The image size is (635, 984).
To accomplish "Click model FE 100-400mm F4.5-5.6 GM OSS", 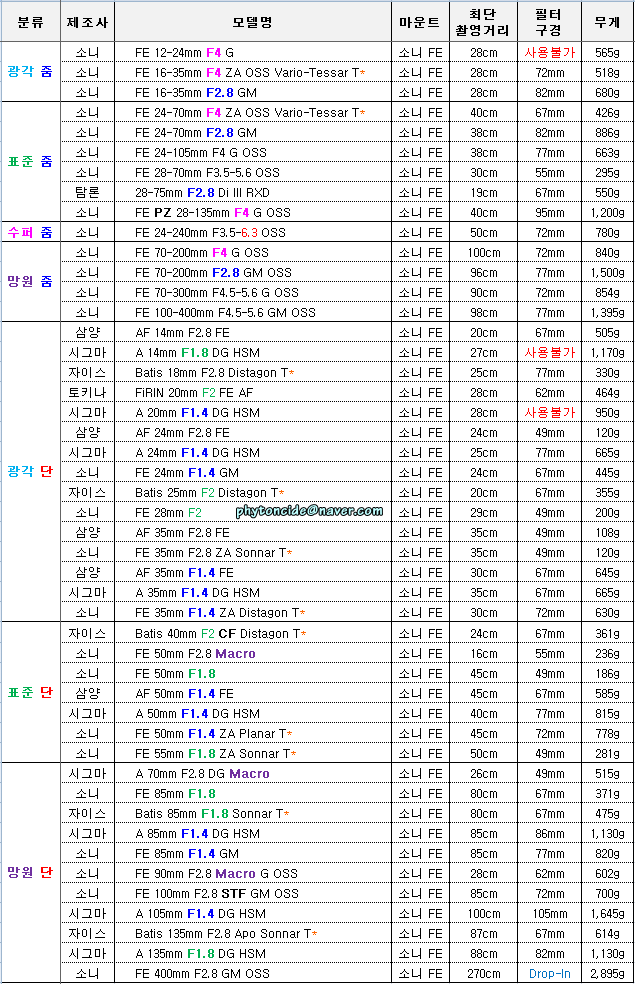I will (225, 314).
